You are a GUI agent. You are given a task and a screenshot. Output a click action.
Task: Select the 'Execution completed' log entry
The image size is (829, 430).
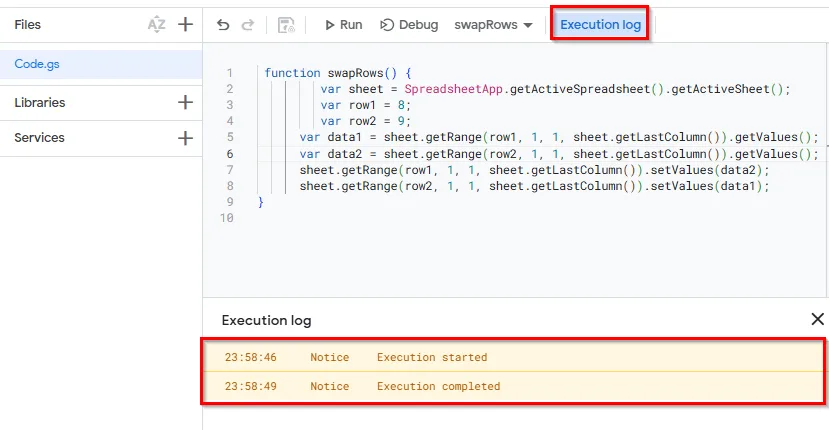tap(513, 386)
